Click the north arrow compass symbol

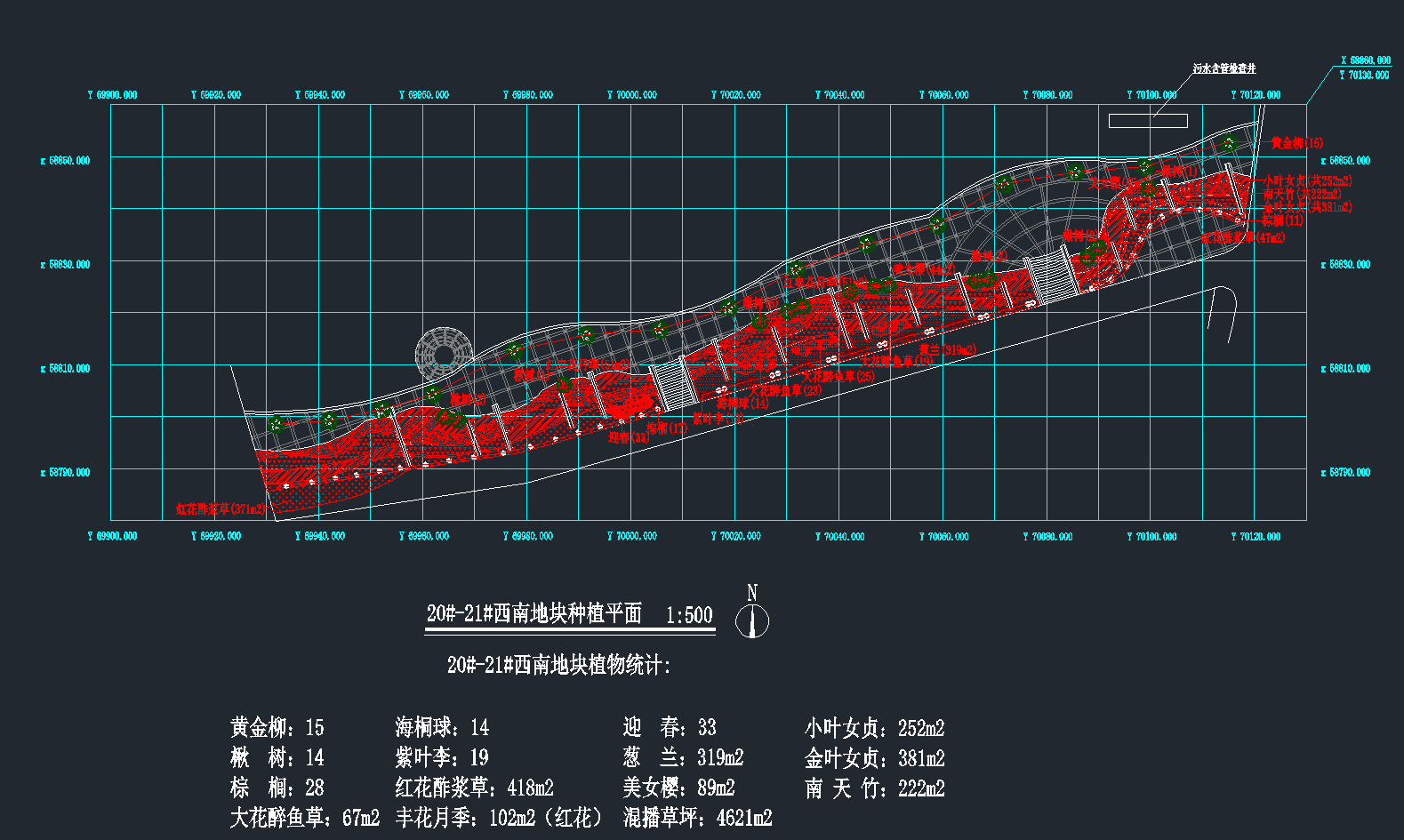click(752, 620)
